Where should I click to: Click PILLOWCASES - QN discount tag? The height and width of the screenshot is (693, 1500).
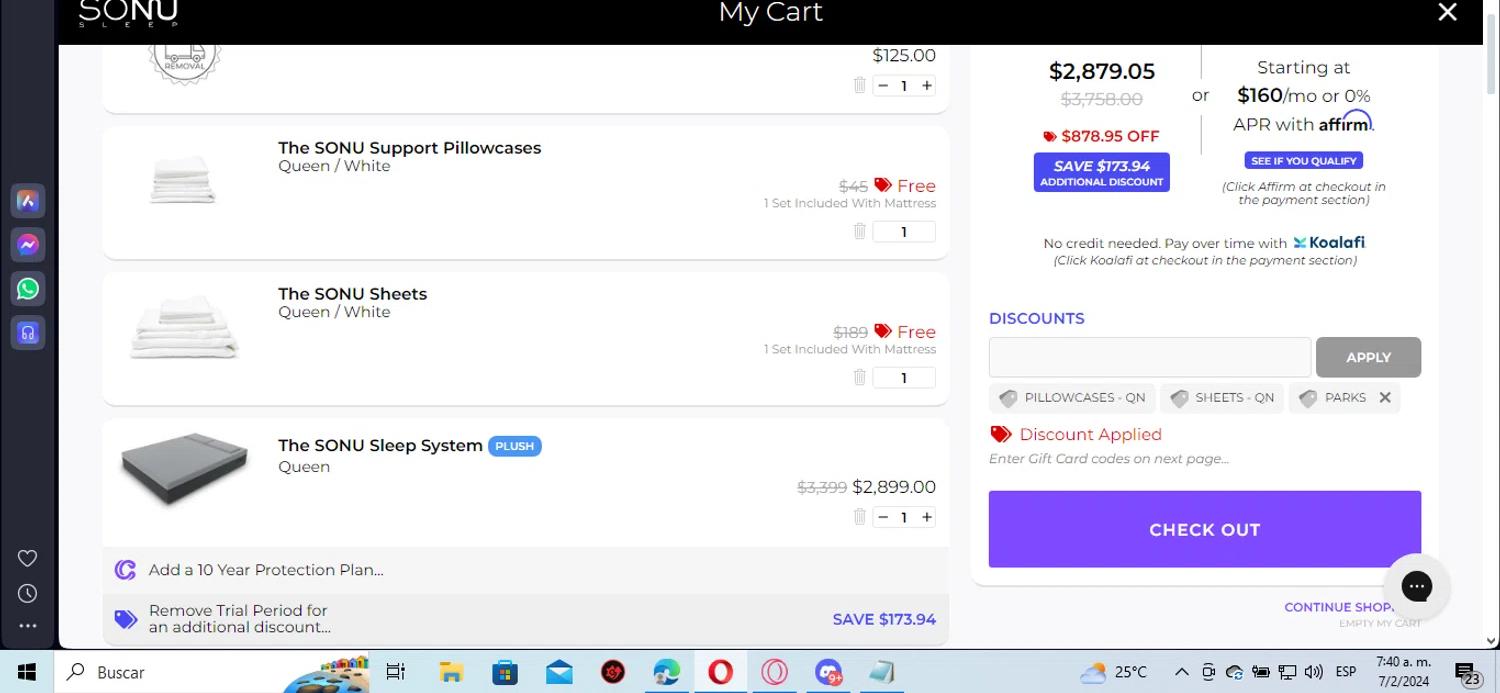(1072, 398)
